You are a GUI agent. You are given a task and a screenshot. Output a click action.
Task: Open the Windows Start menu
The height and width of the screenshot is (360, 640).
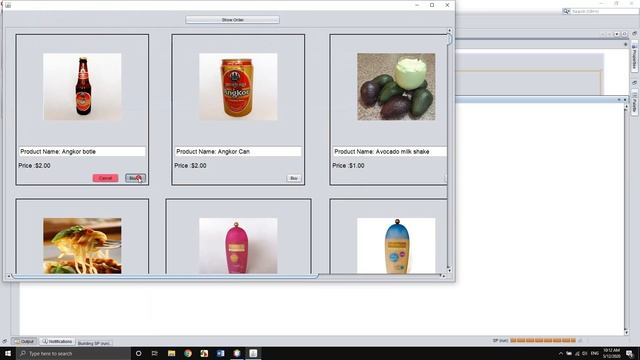pos(8,353)
